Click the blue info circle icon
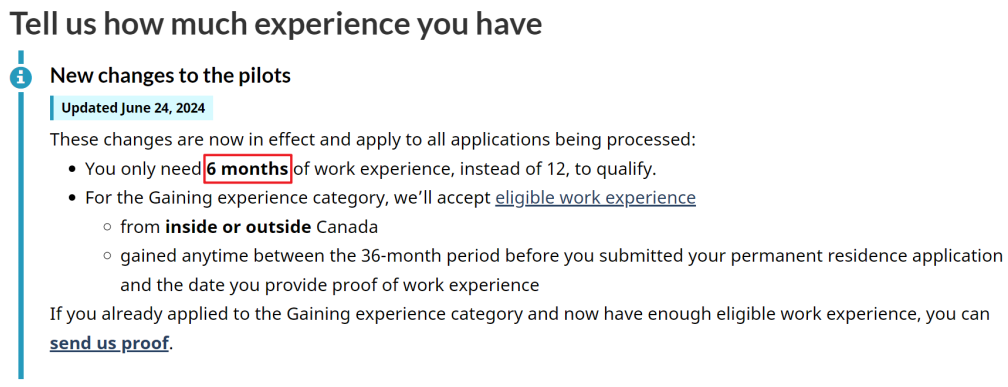The height and width of the screenshot is (387, 1008). click(21, 78)
